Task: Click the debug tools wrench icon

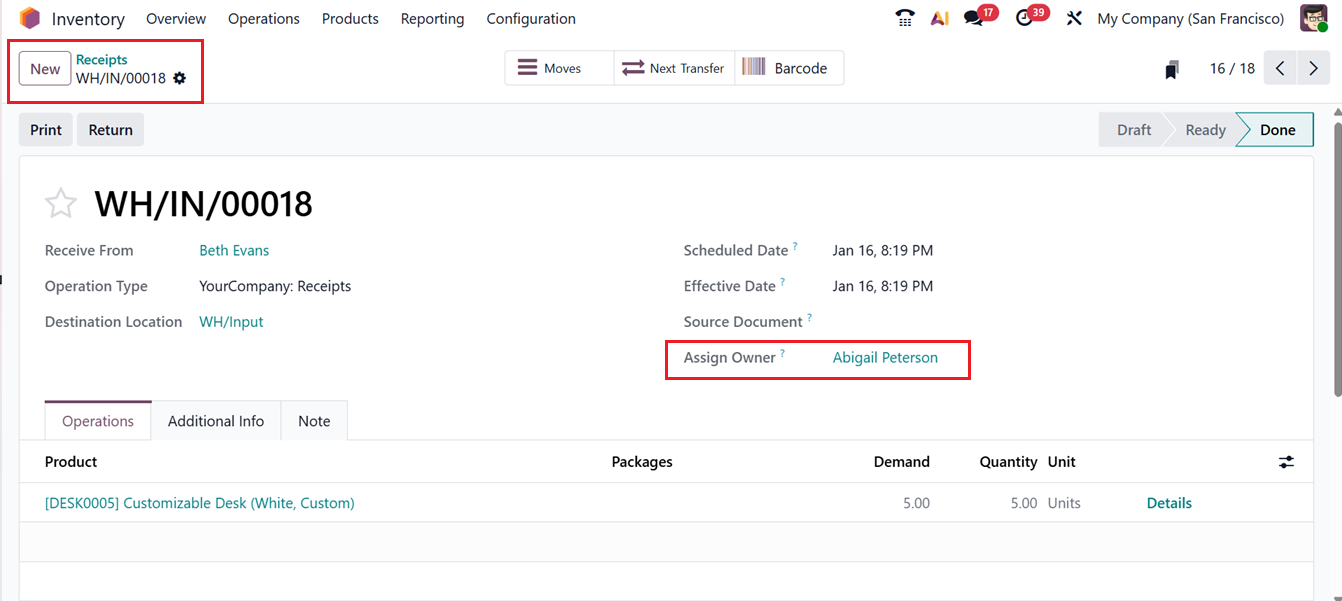Action: [x=1074, y=19]
